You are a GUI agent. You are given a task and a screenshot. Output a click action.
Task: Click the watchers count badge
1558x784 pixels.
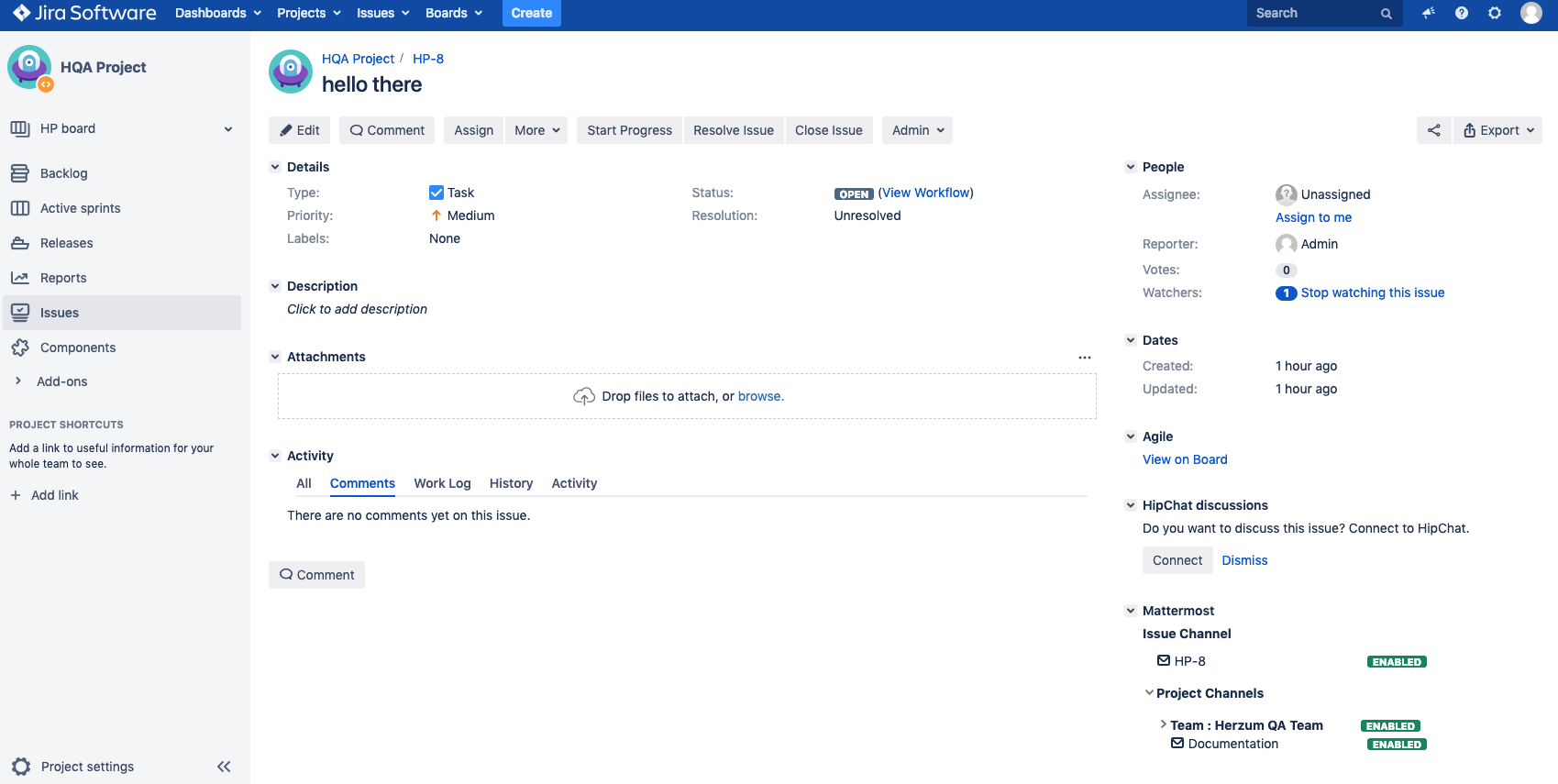(1287, 293)
